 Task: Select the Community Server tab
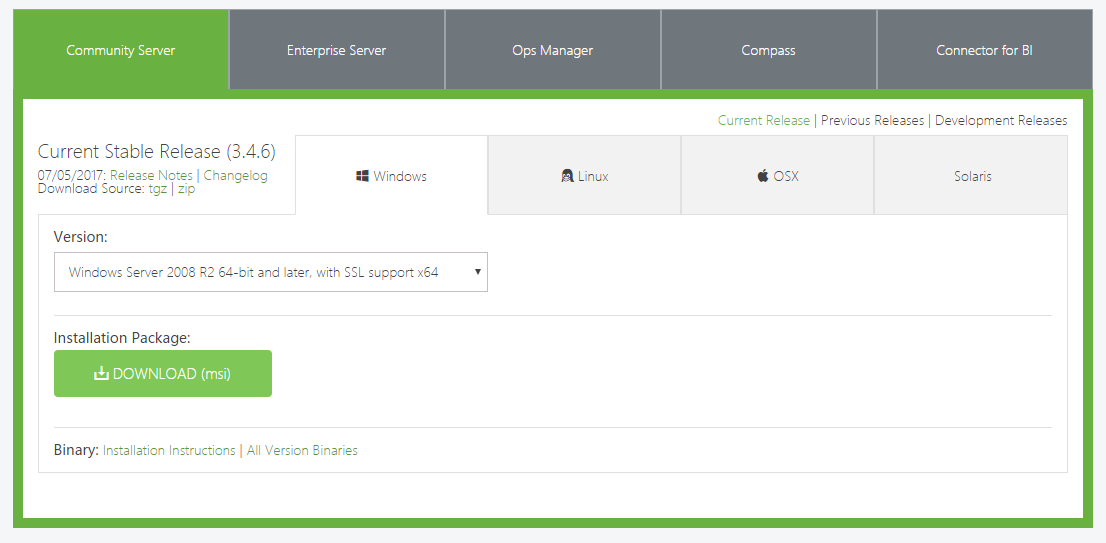[120, 50]
